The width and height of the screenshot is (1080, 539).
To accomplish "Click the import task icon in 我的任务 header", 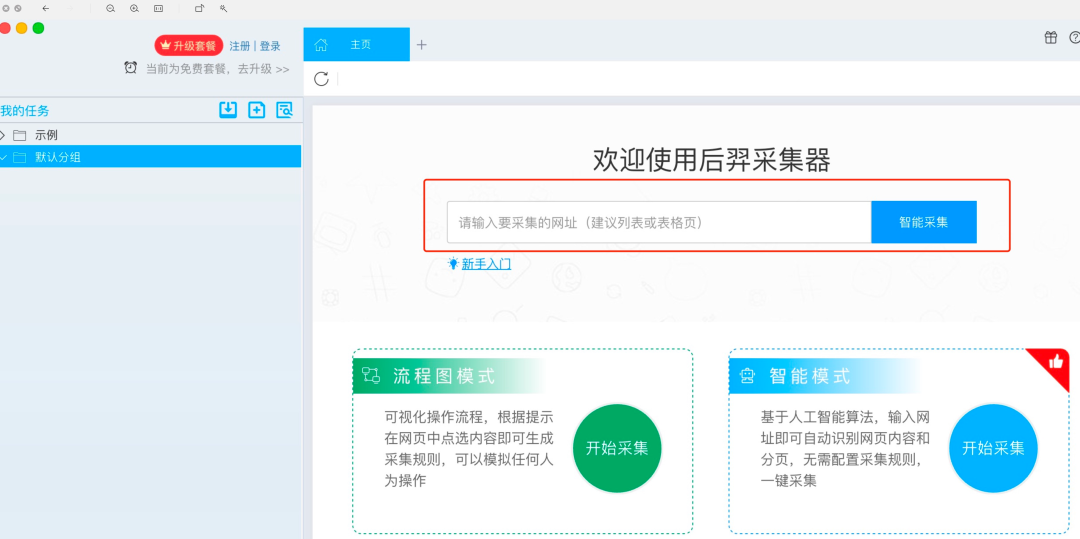I will coord(228,109).
